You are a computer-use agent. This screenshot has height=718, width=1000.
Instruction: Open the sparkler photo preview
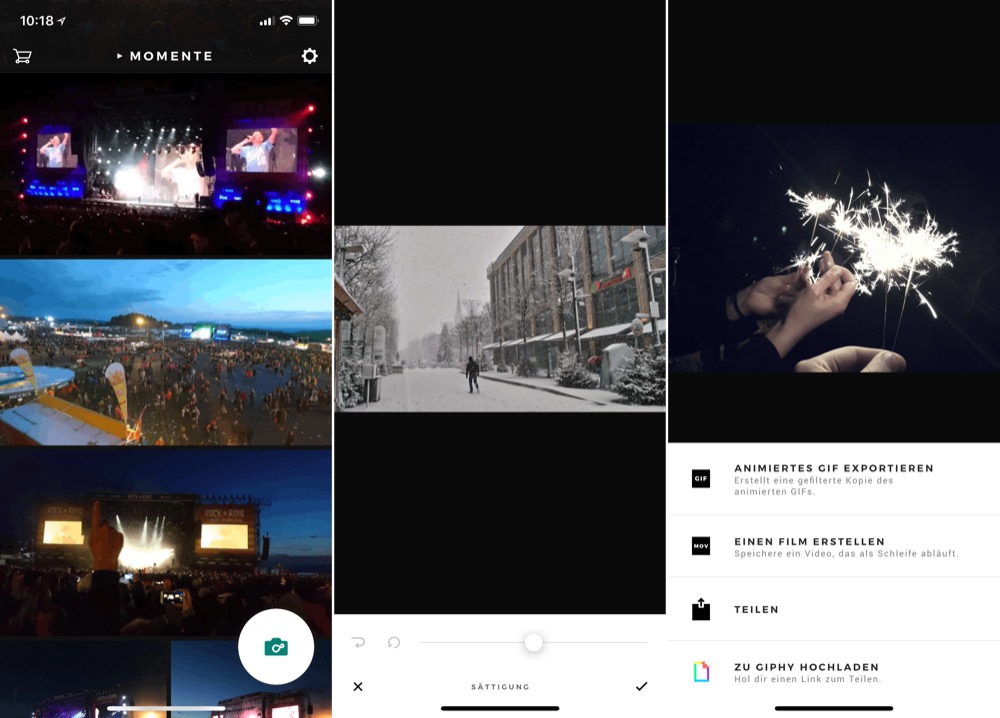pos(834,249)
